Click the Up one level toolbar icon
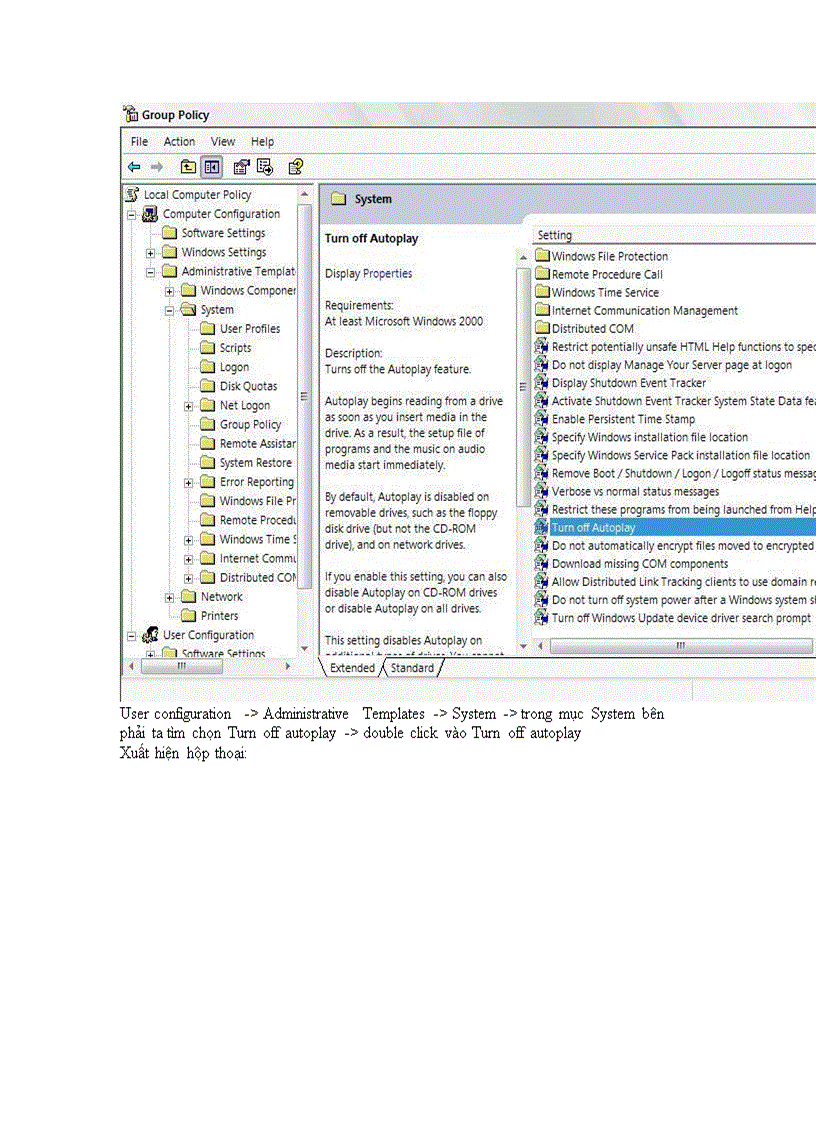 pyautogui.click(x=188, y=167)
